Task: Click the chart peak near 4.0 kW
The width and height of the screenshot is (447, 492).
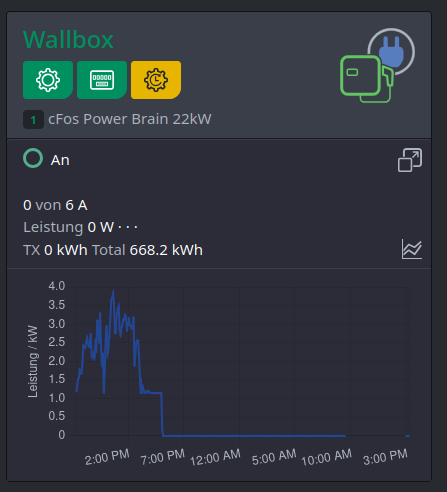Action: tap(113, 292)
